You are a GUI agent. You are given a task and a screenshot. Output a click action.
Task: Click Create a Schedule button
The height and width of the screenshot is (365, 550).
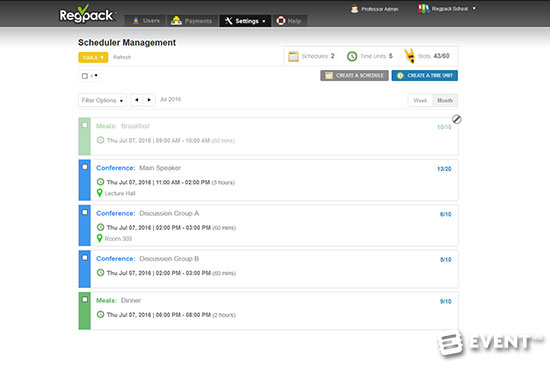pos(354,75)
